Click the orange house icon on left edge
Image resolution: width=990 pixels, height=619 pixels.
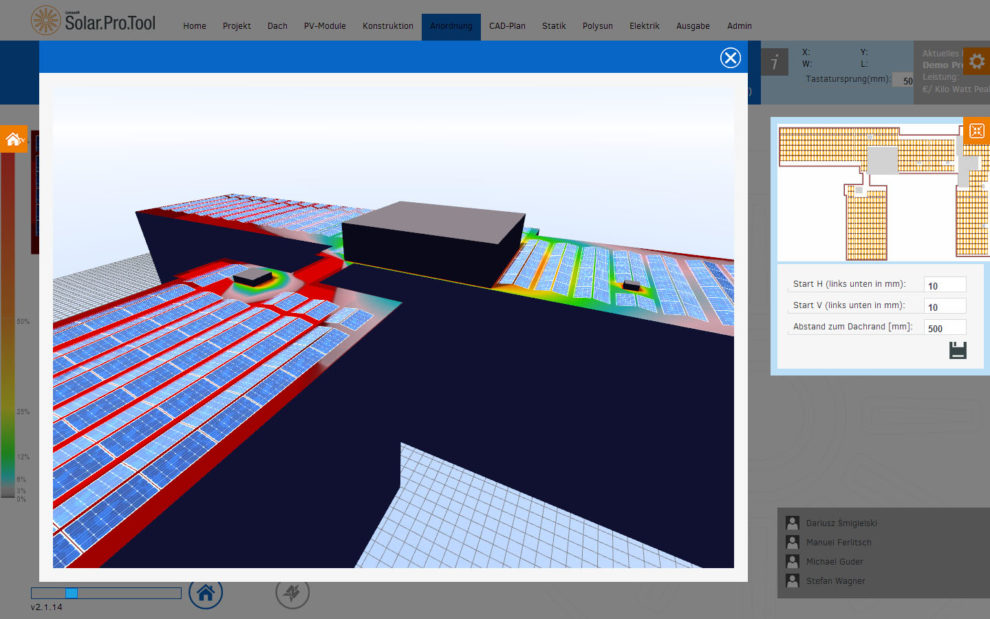pyautogui.click(x=14, y=140)
